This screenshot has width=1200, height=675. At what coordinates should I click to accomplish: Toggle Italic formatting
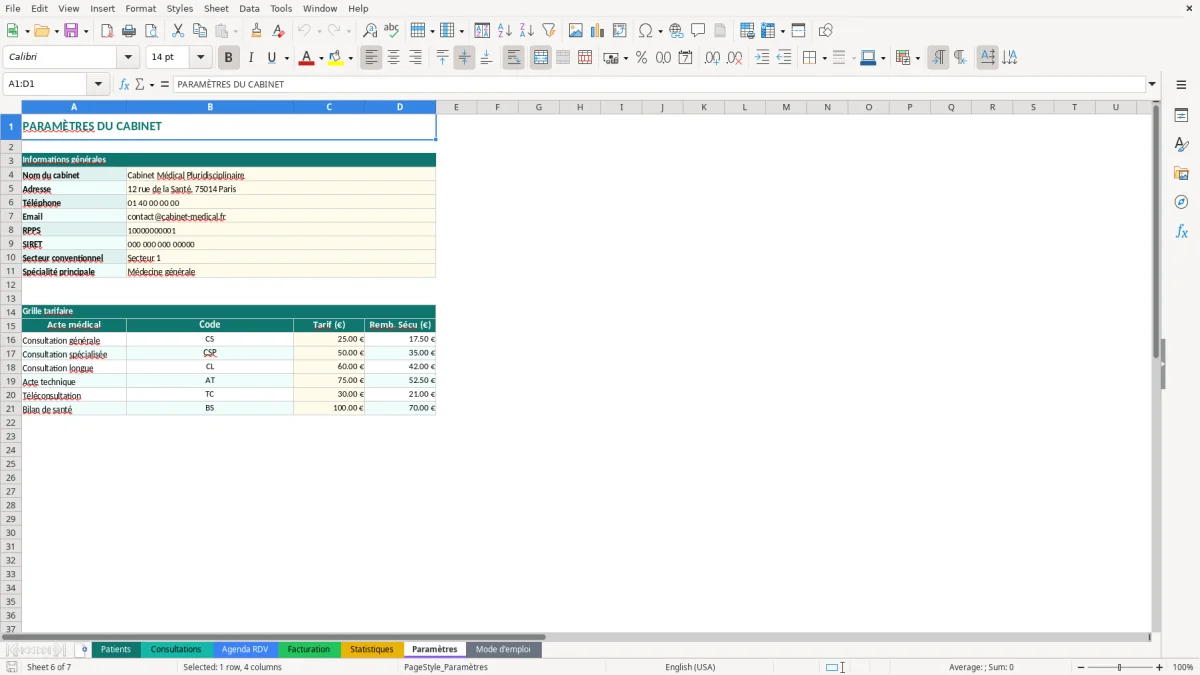pyautogui.click(x=251, y=58)
